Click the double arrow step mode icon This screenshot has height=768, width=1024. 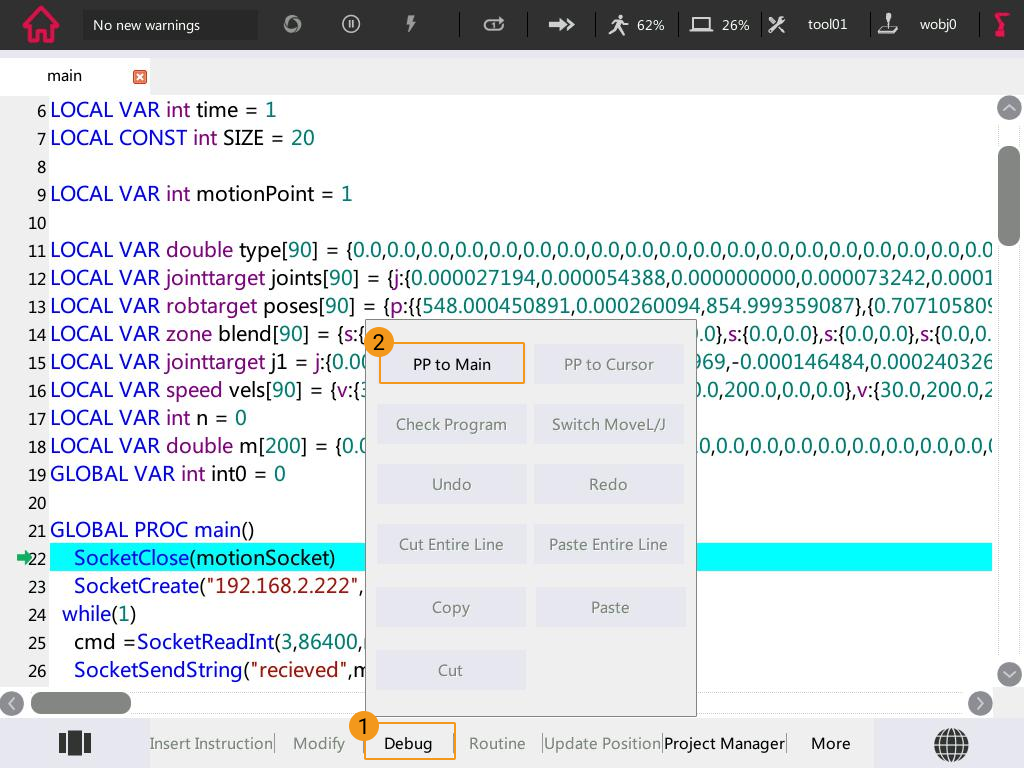562,24
